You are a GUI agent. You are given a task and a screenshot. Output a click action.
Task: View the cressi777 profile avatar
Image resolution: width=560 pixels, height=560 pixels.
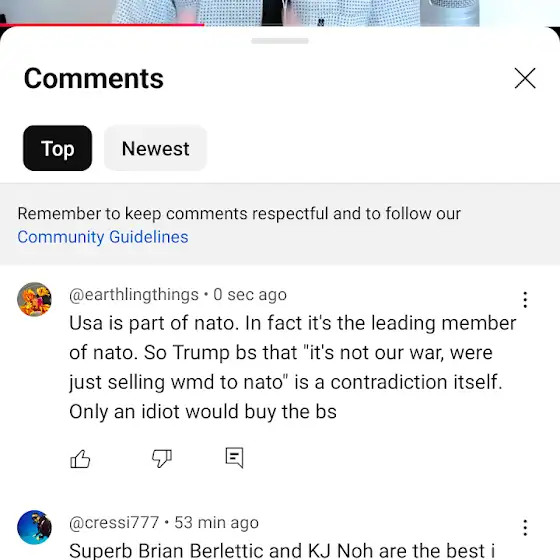(x=34, y=527)
